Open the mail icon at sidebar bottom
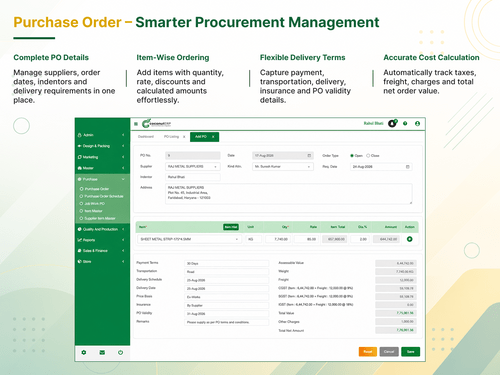 click(x=102, y=352)
